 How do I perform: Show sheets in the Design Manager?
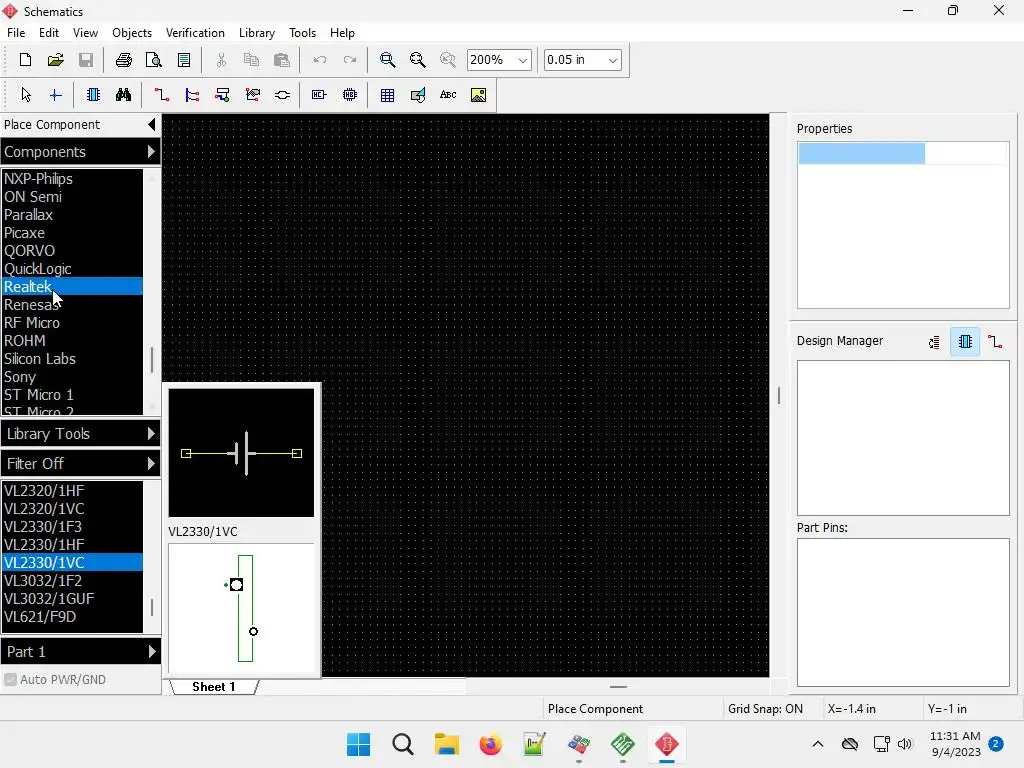point(935,342)
